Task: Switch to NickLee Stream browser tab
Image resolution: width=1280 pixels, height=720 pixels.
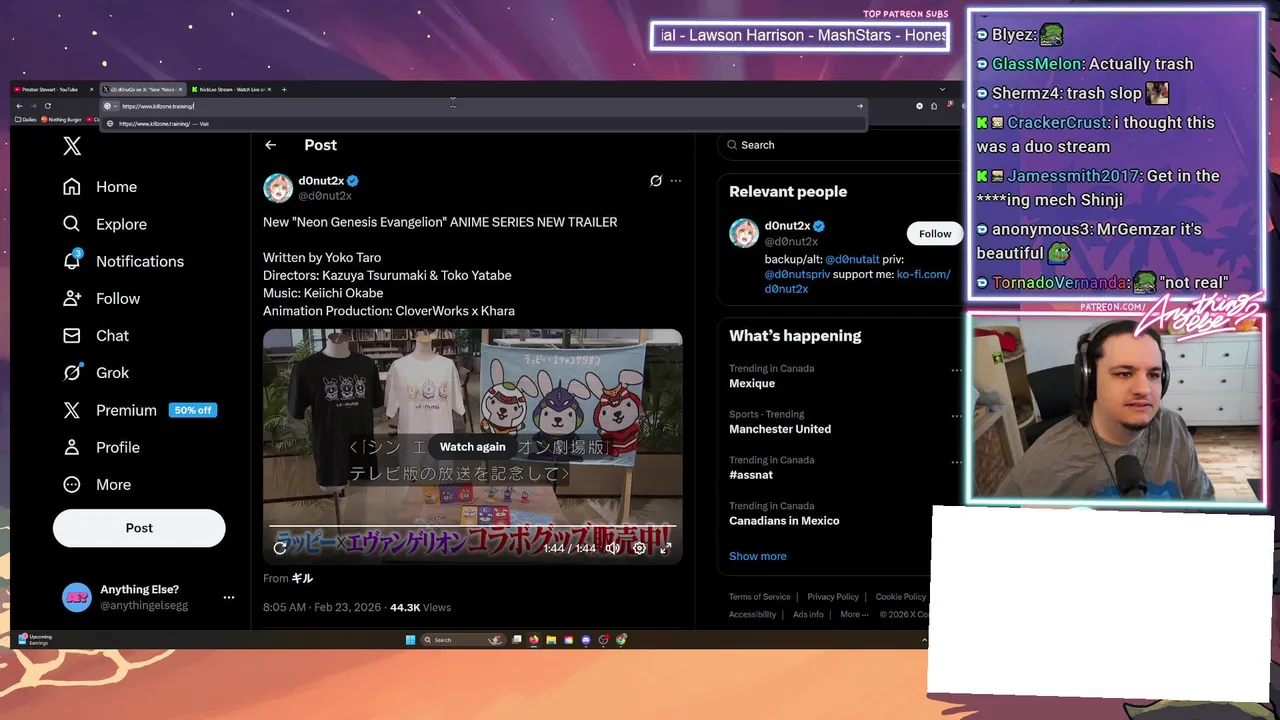Action: [230, 89]
